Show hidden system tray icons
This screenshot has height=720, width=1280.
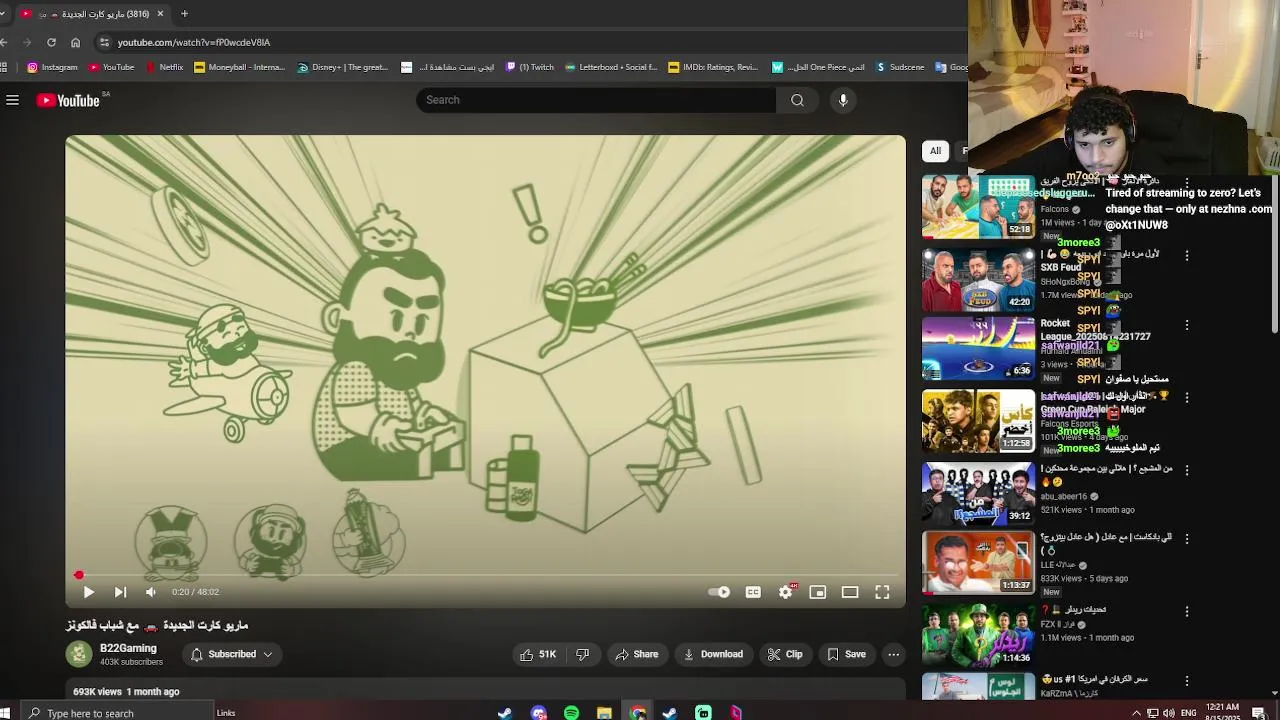click(x=1136, y=713)
